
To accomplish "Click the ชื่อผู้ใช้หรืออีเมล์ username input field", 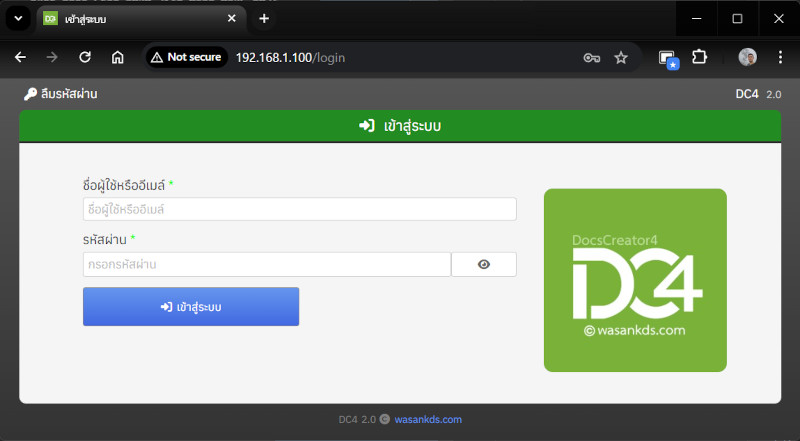I will pos(299,209).
